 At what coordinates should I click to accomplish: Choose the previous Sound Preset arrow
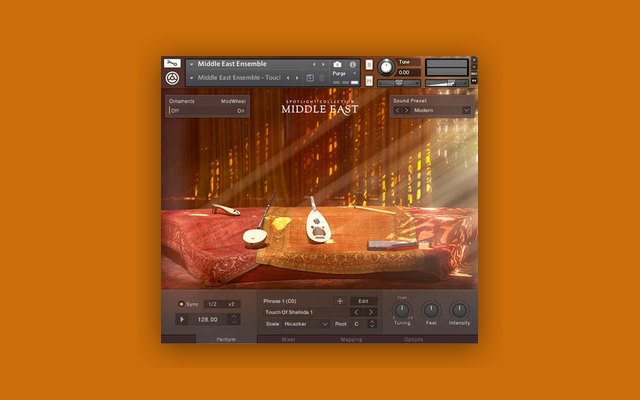[398, 110]
